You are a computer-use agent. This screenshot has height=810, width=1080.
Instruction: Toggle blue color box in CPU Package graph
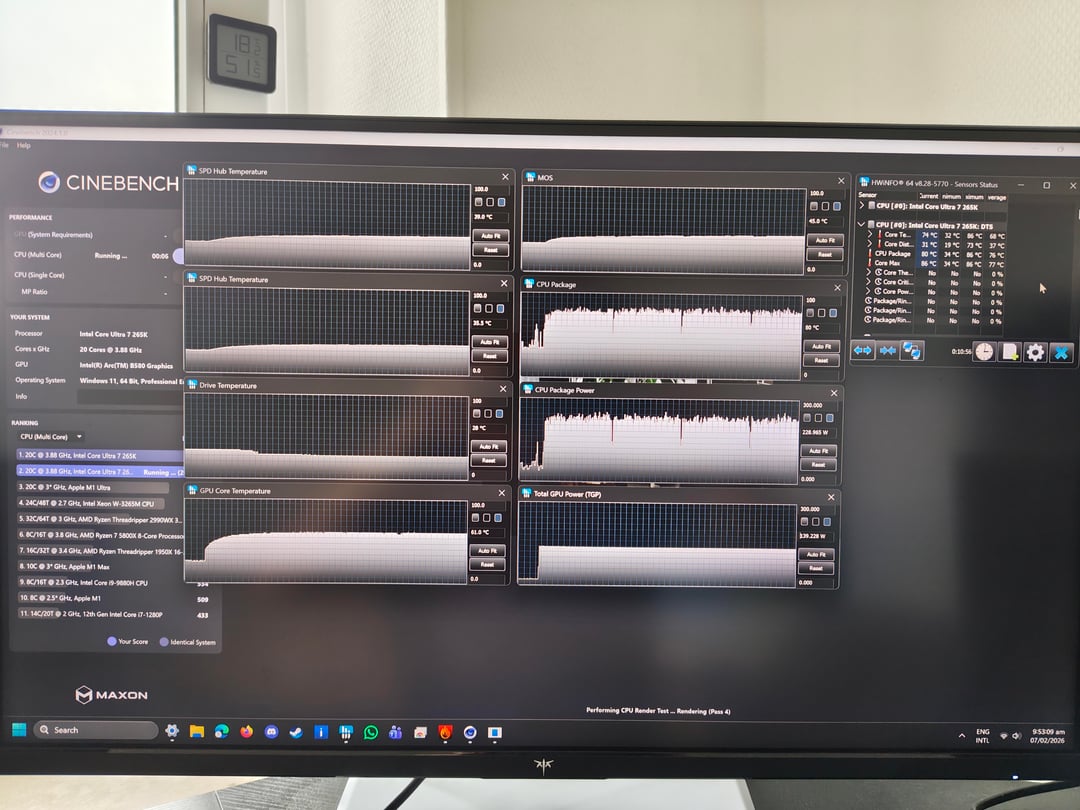click(833, 312)
